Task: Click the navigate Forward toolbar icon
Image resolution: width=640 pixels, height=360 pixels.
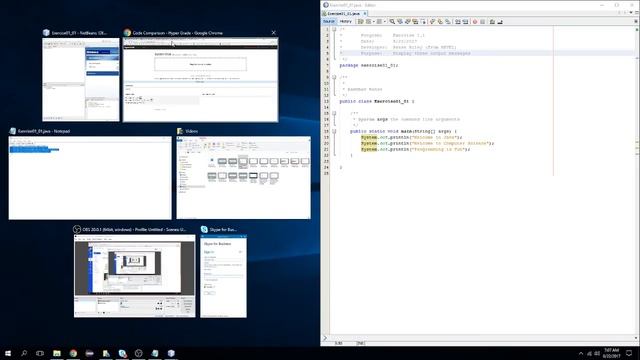Action: (379, 22)
